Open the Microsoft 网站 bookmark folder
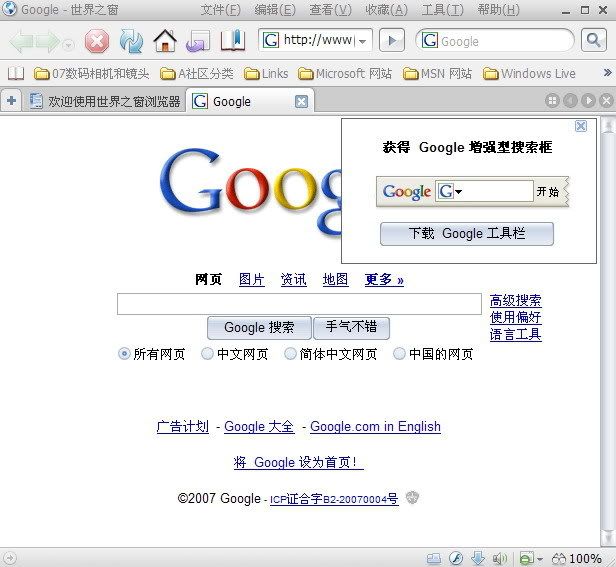Viewport: 616px width, 567px height. (x=345, y=73)
